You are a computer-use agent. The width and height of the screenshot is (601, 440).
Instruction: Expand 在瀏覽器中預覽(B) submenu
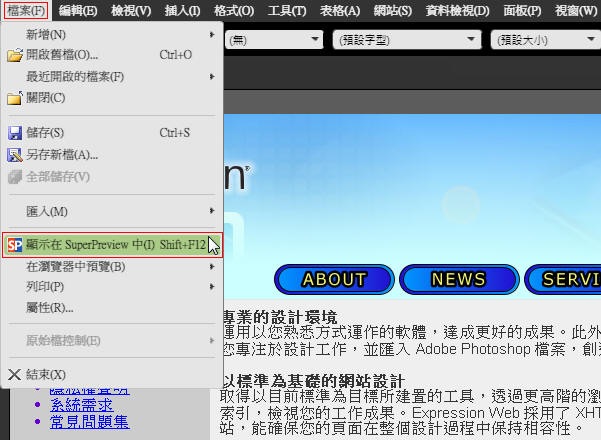[x=112, y=267]
